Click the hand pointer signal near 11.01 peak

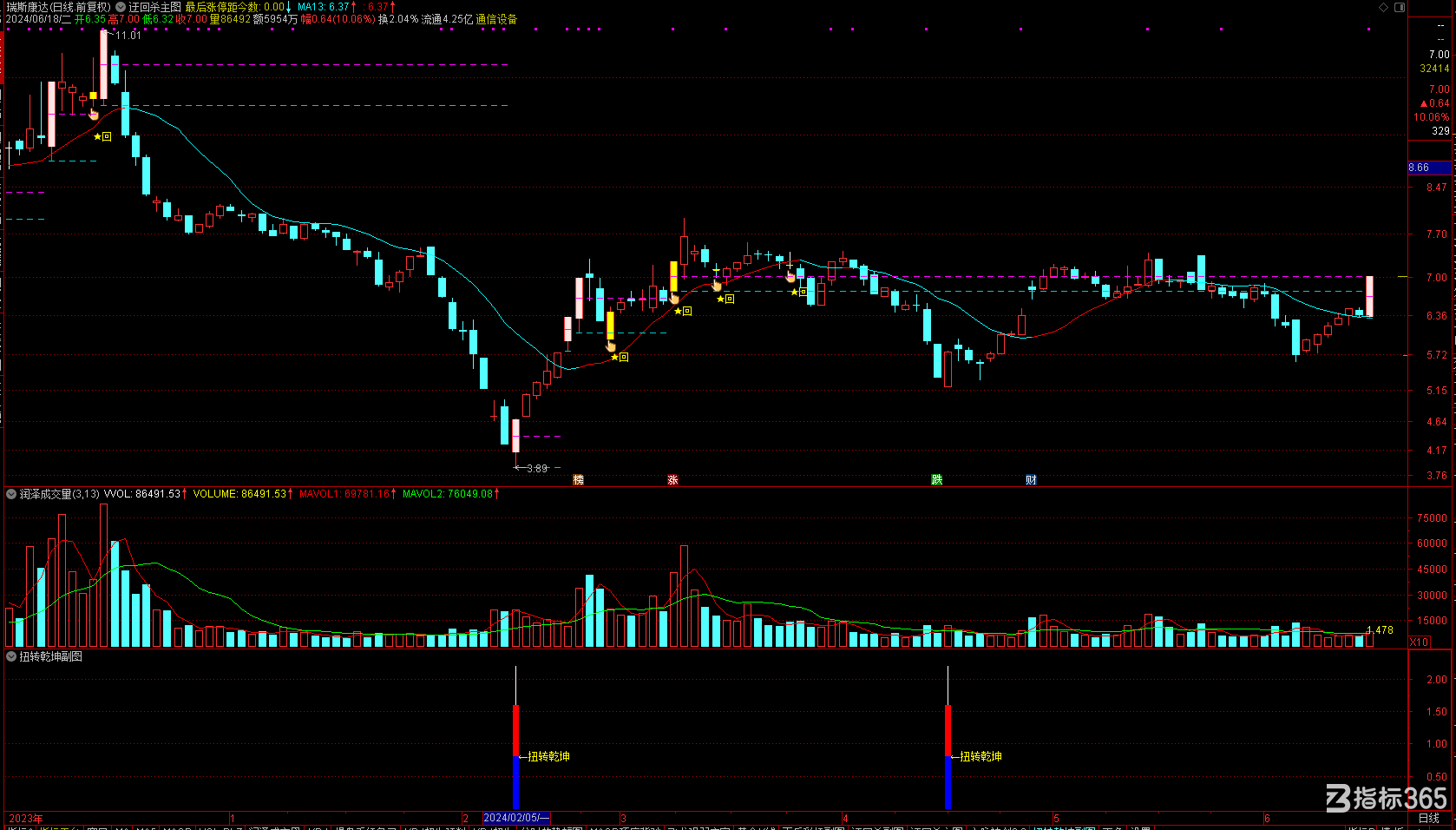tap(94, 114)
